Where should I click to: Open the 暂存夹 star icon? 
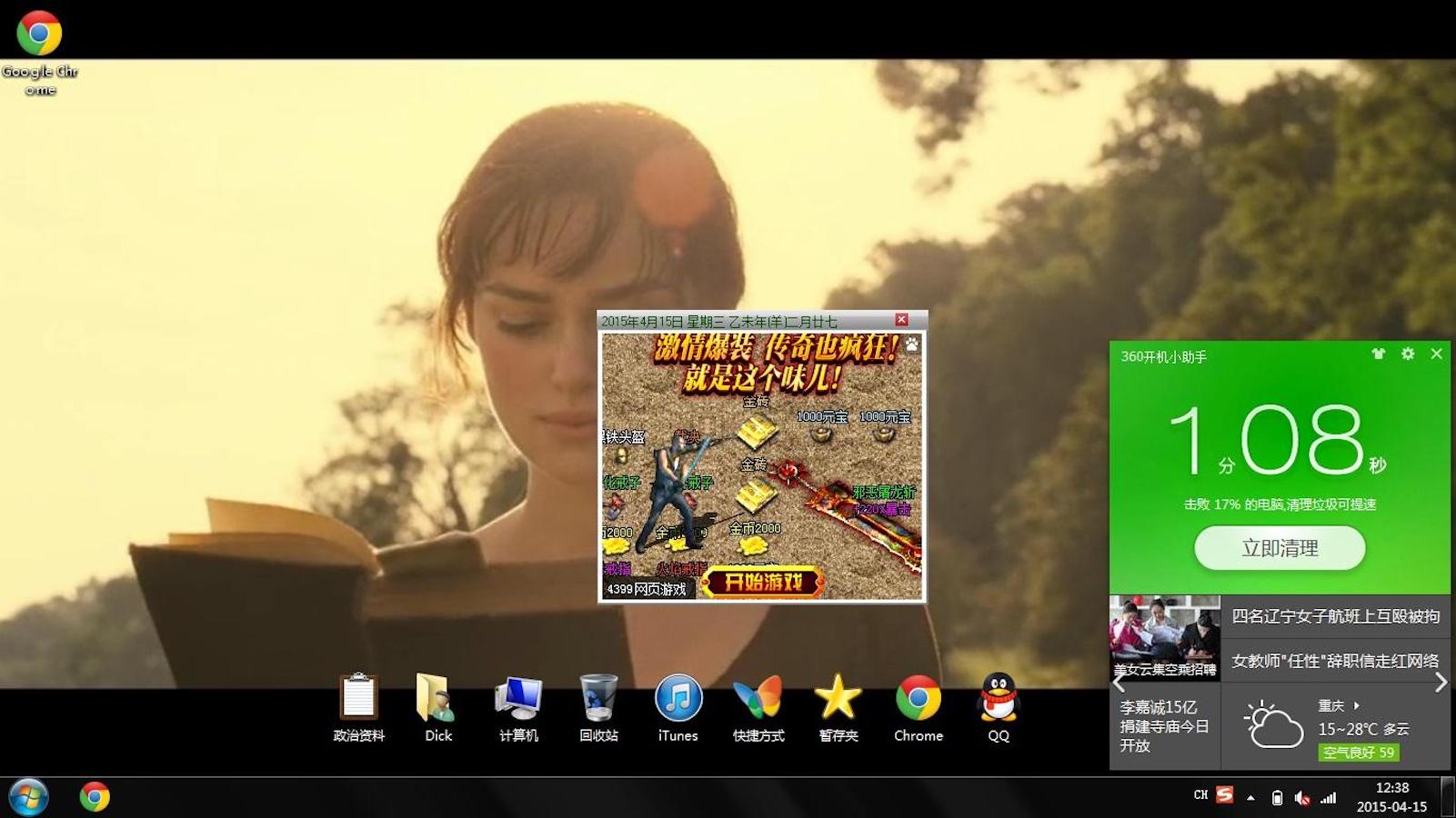838,700
